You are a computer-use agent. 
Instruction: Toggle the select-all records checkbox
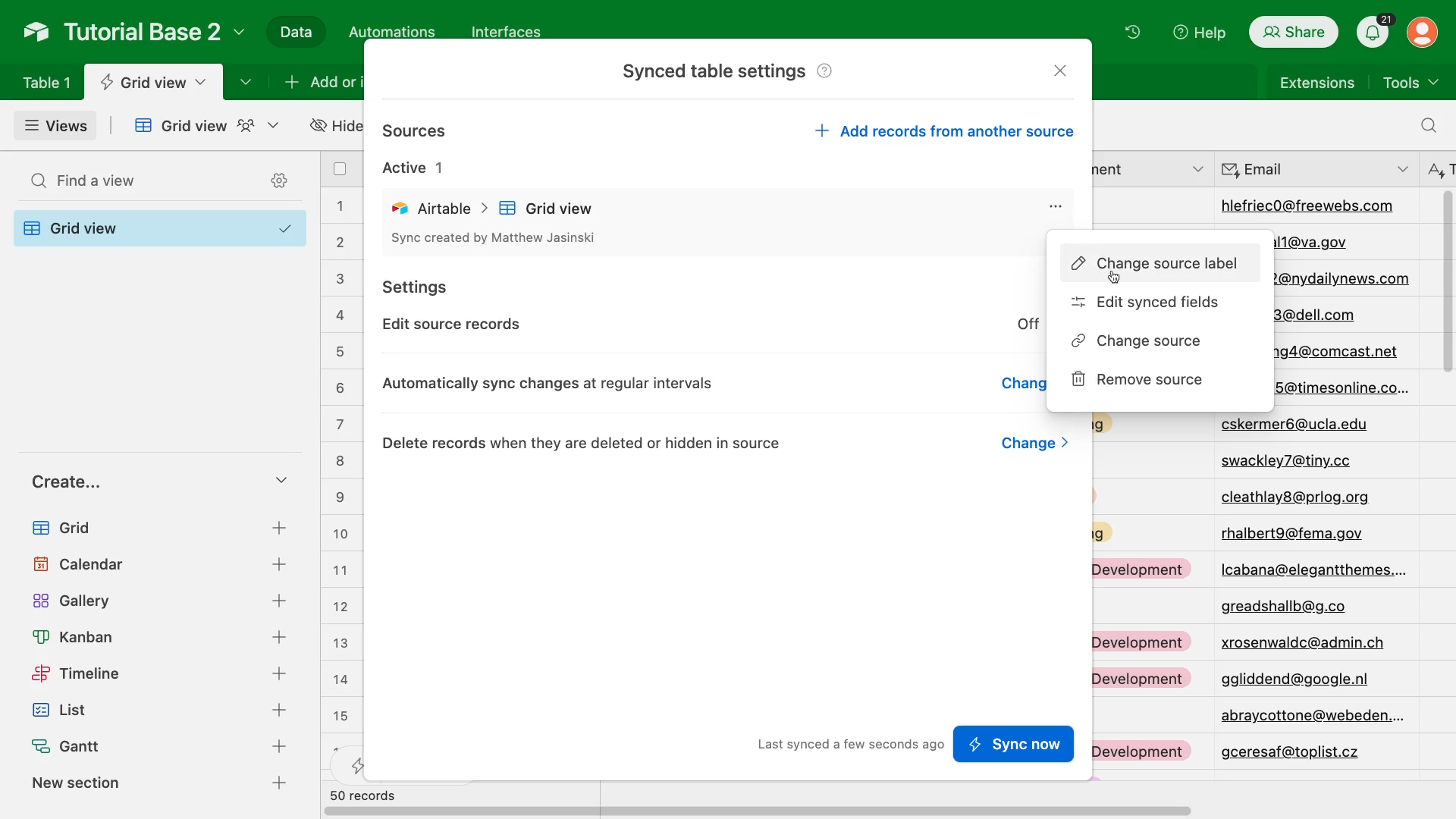tap(340, 169)
